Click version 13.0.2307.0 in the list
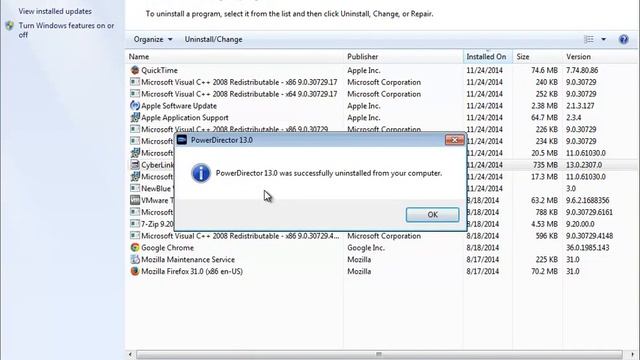 click(584, 165)
